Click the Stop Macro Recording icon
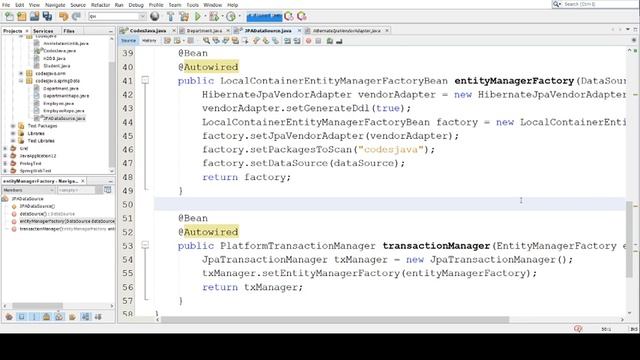The height and width of the screenshot is (360, 640). click(x=318, y=41)
